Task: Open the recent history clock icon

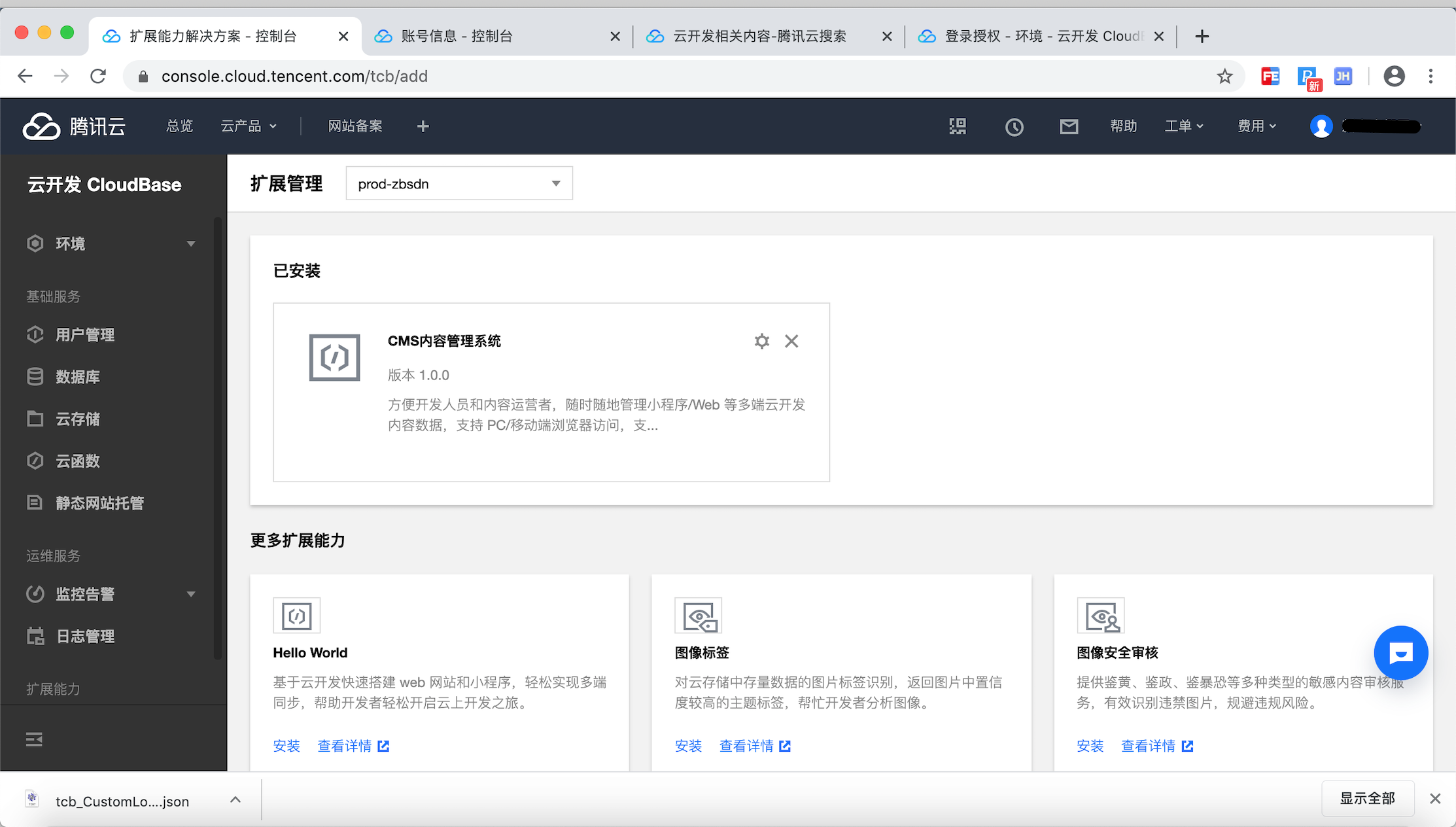Action: point(1014,126)
